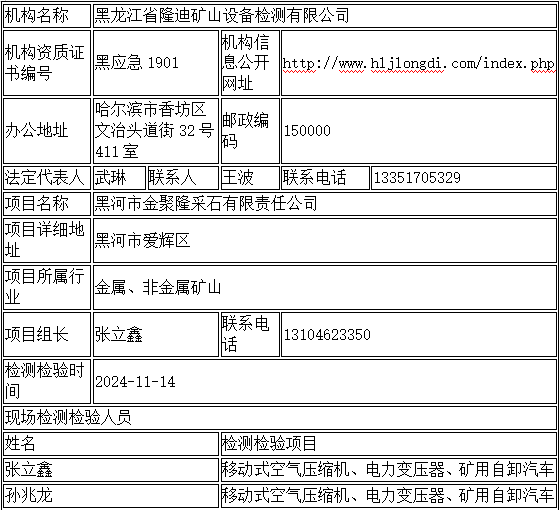Click the 姓名 column header

click(x=111, y=444)
